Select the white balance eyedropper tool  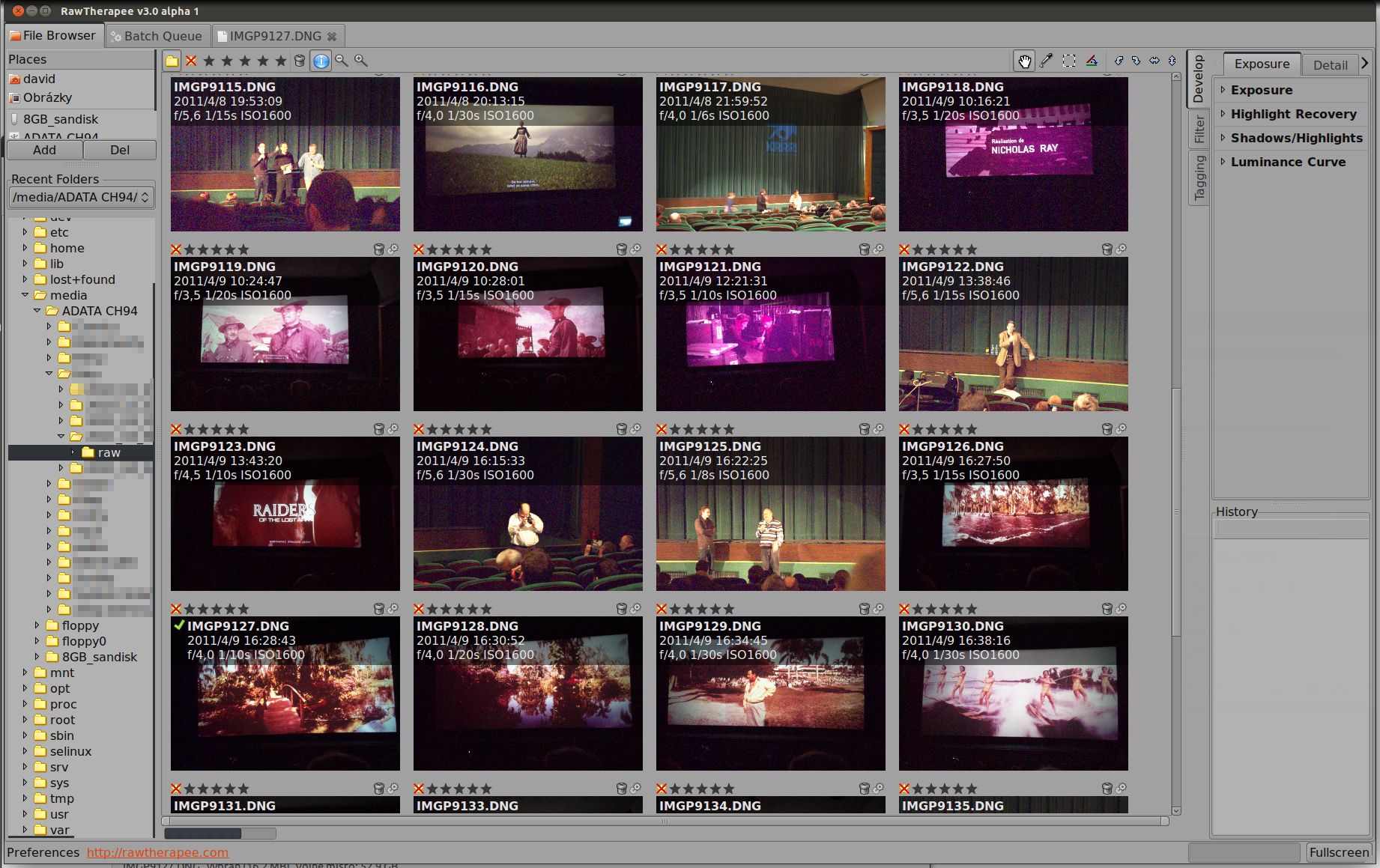click(1047, 61)
